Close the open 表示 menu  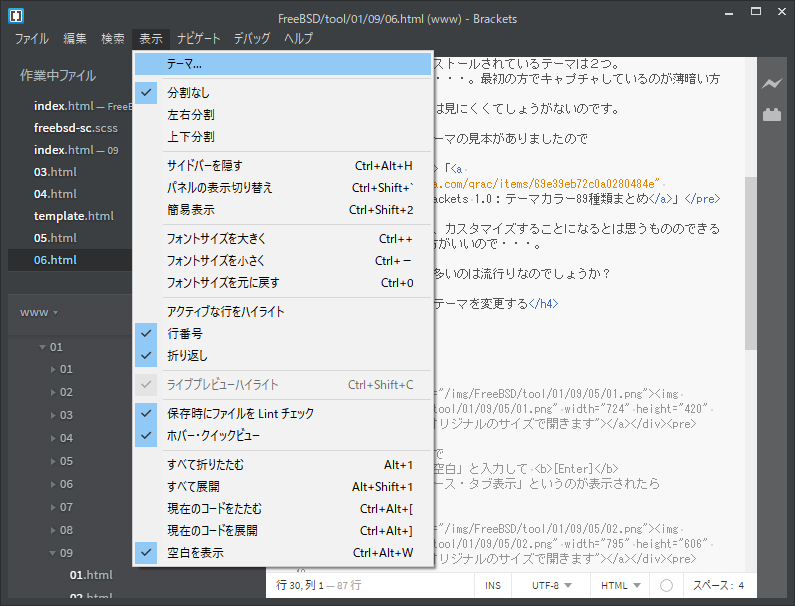pyautogui.click(x=151, y=39)
